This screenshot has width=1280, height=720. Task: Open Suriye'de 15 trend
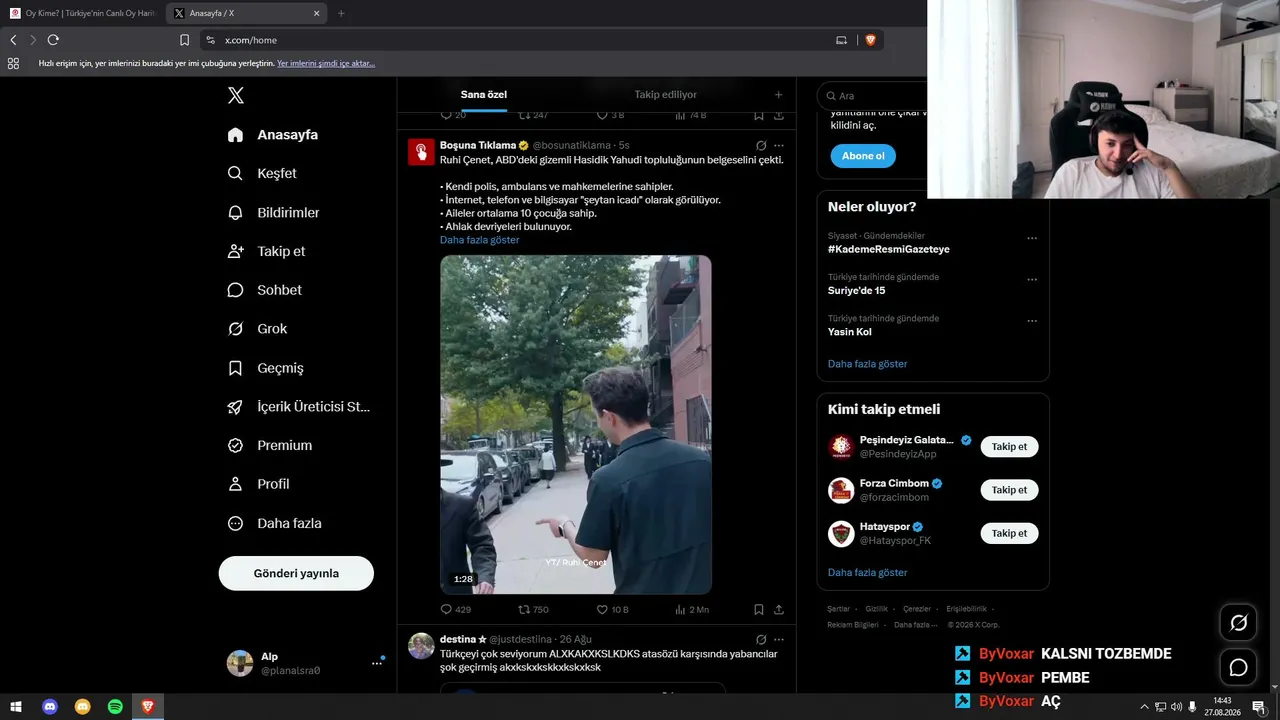[857, 290]
